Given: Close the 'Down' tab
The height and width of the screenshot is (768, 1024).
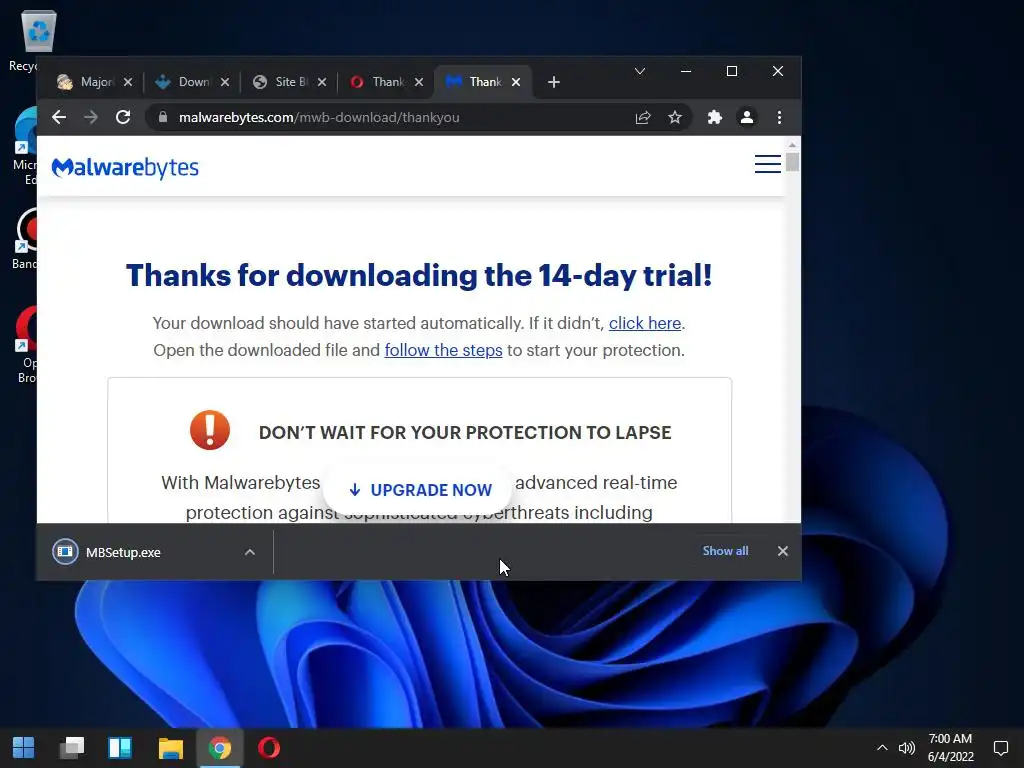Looking at the screenshot, I should (225, 82).
